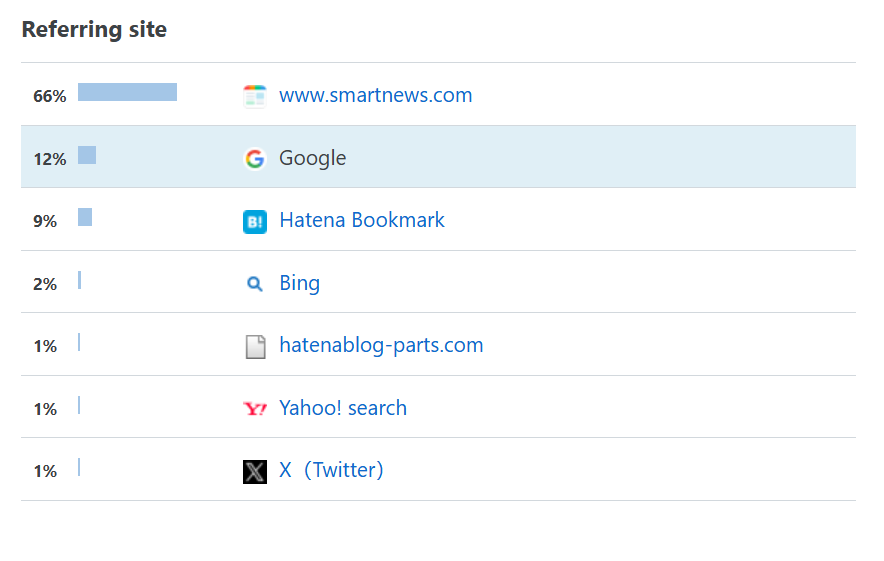Open the www.smartnews.com referring link
This screenshot has height=561, width=884.
pos(375,95)
